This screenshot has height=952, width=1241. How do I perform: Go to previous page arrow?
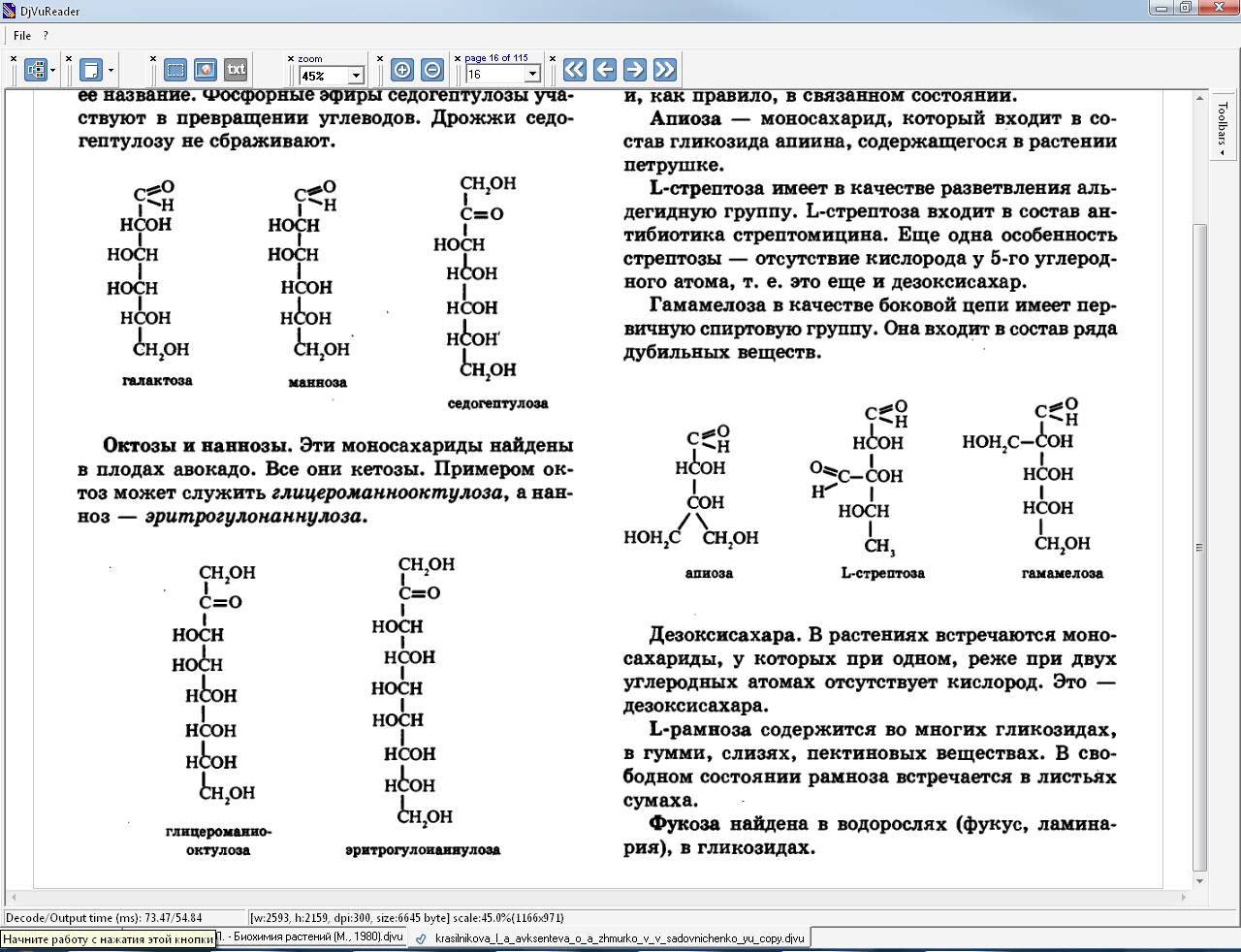605,70
